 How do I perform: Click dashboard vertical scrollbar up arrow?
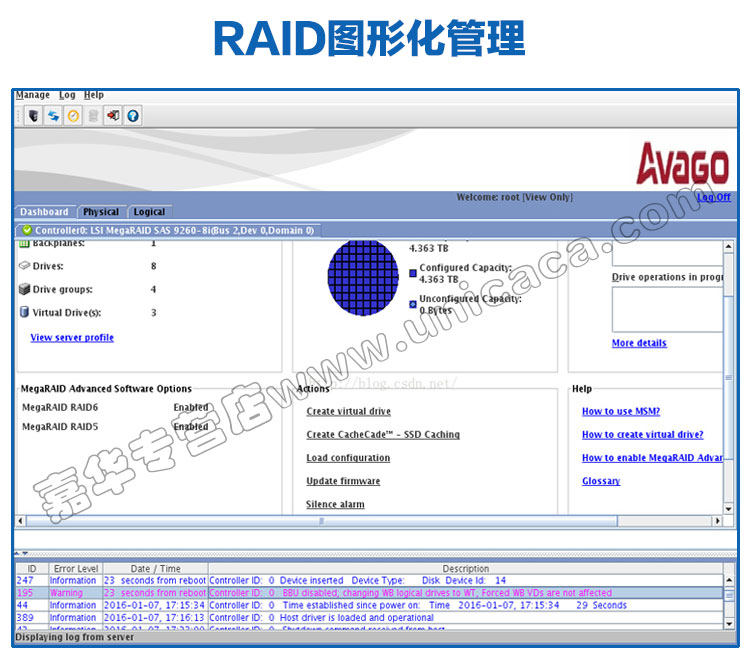coord(728,246)
